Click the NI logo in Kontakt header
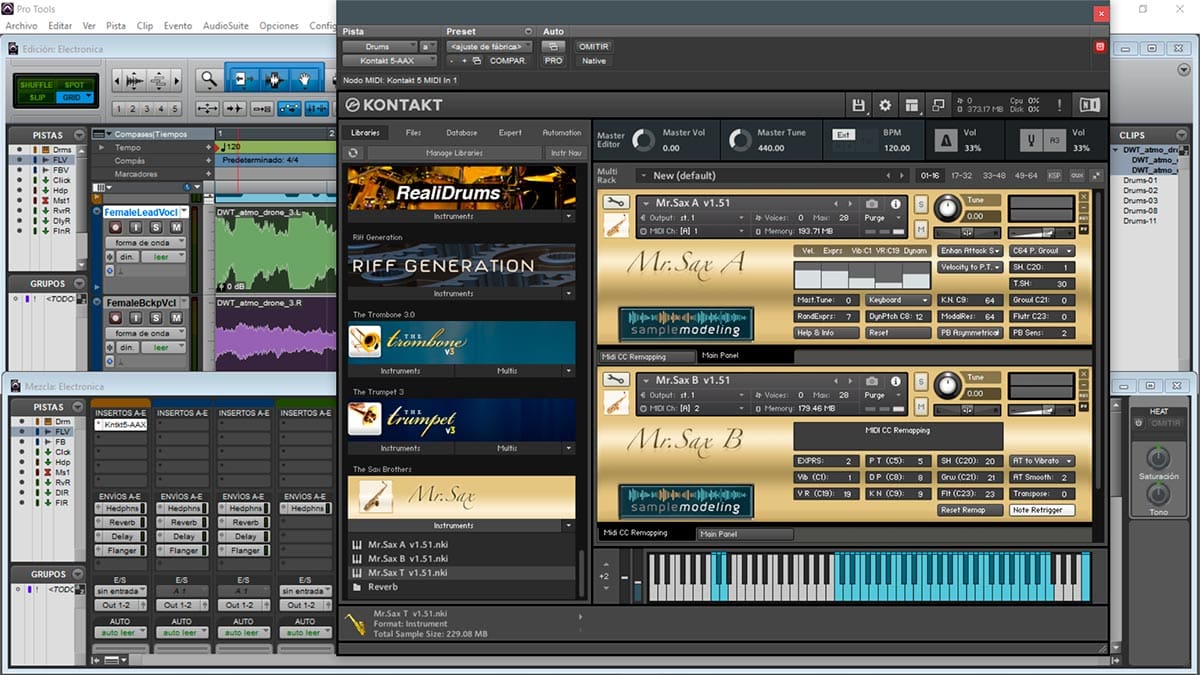 pyautogui.click(x=1090, y=105)
